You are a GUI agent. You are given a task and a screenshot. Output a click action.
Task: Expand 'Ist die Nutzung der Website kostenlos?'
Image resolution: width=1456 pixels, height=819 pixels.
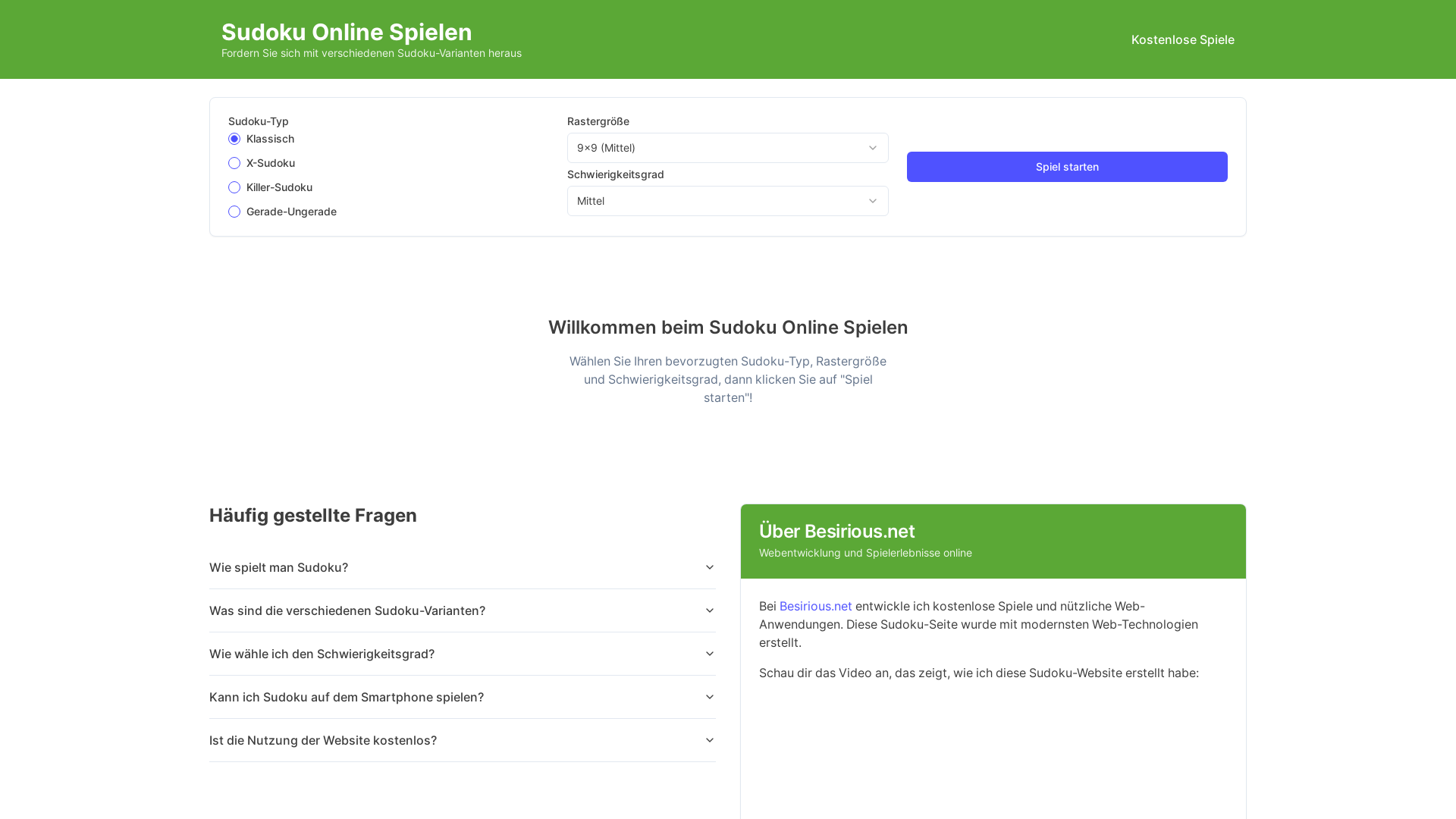tap(463, 740)
